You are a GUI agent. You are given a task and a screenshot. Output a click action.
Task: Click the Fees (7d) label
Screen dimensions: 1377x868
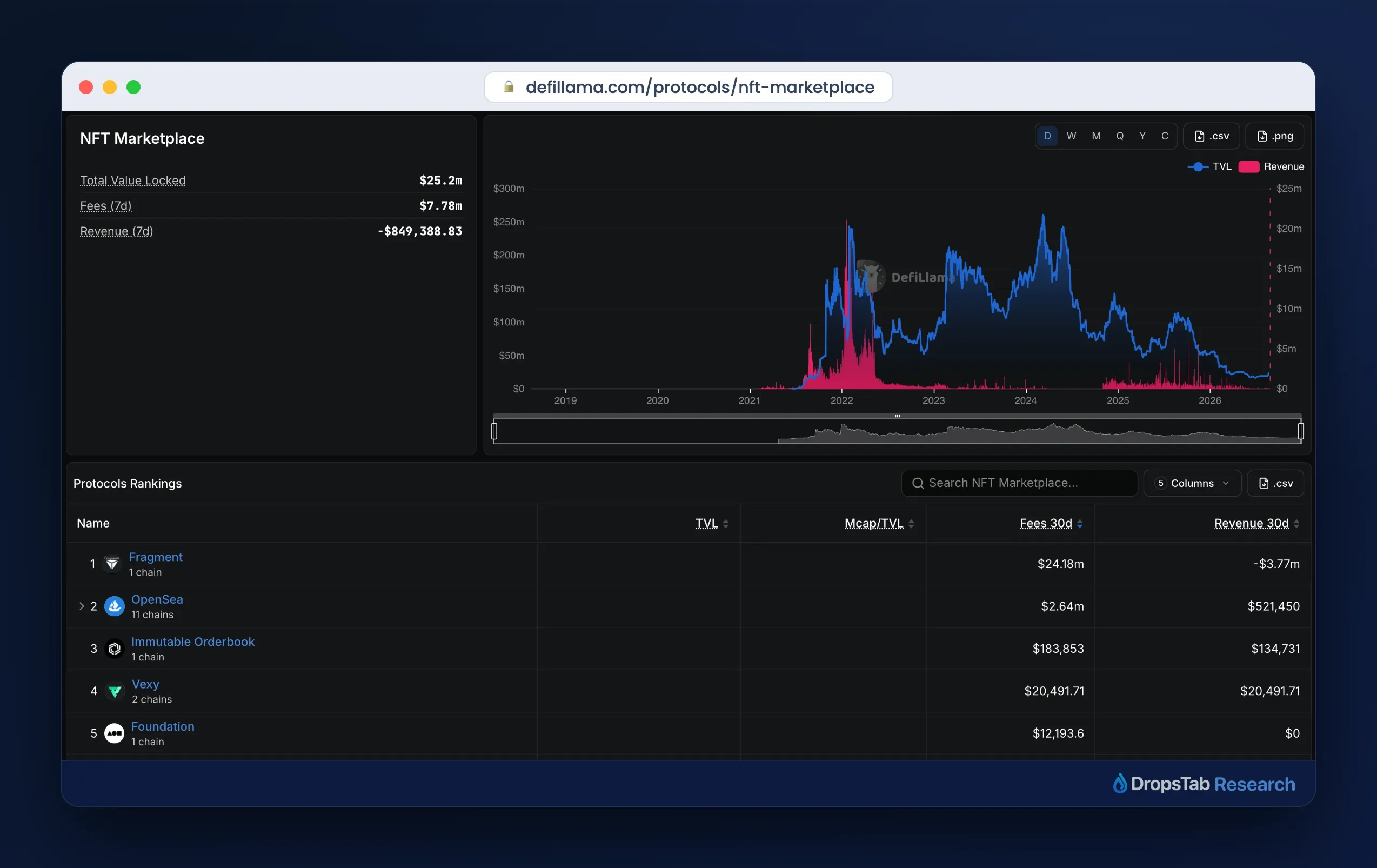(x=106, y=205)
